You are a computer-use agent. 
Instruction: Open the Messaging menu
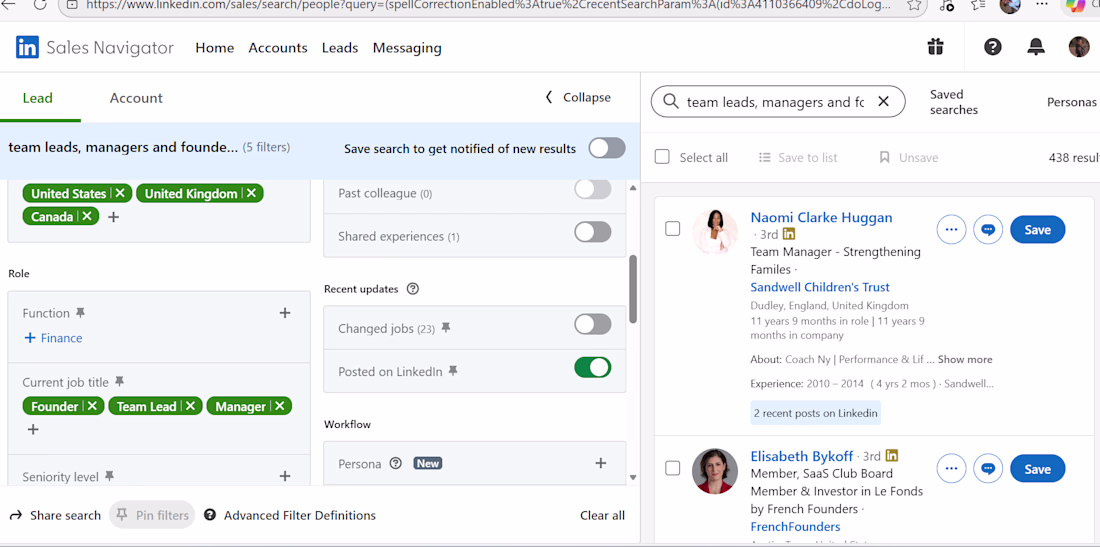click(407, 48)
